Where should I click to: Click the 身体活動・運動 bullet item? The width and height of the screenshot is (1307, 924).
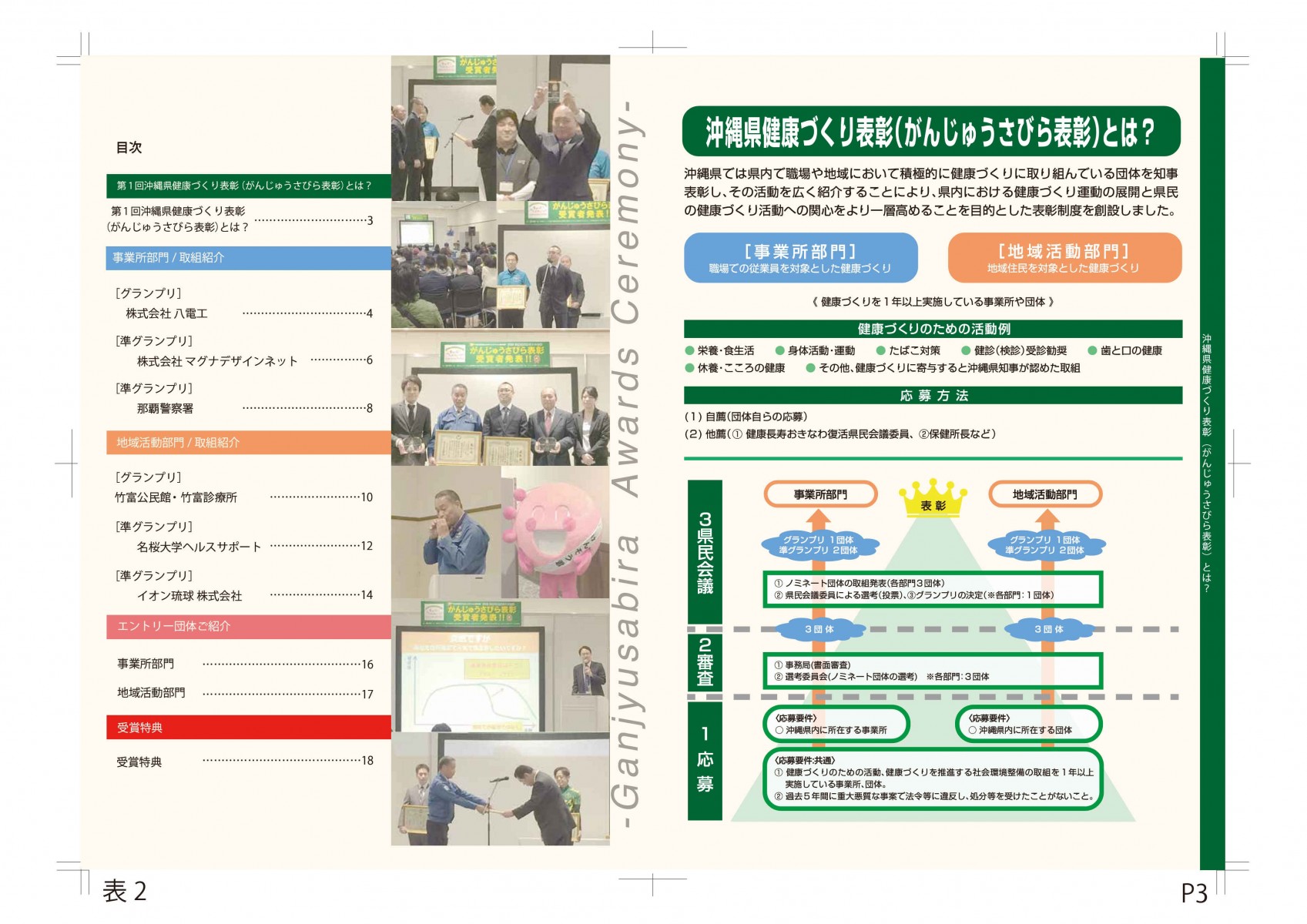point(815,350)
